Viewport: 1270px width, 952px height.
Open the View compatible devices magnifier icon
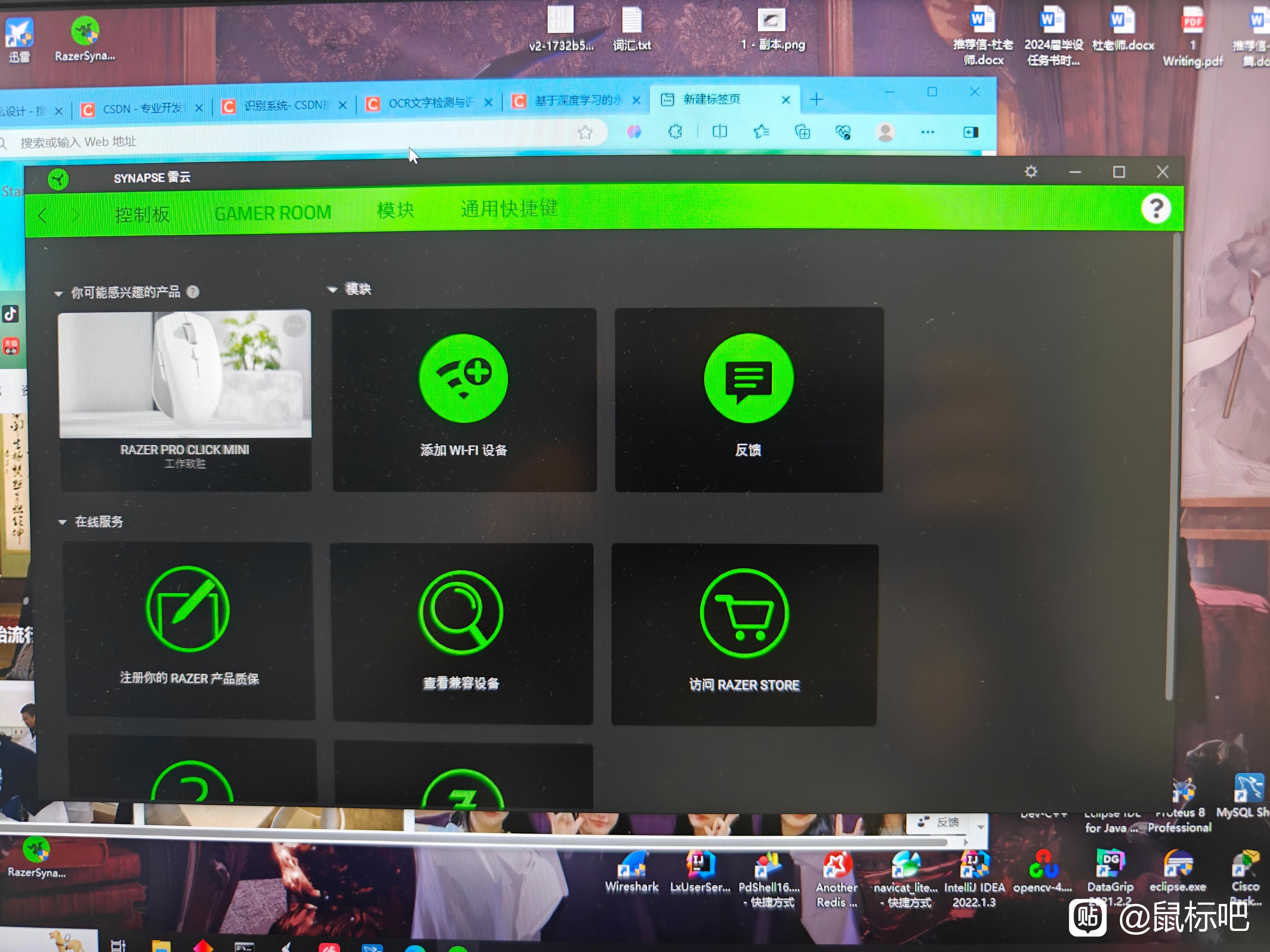click(460, 612)
